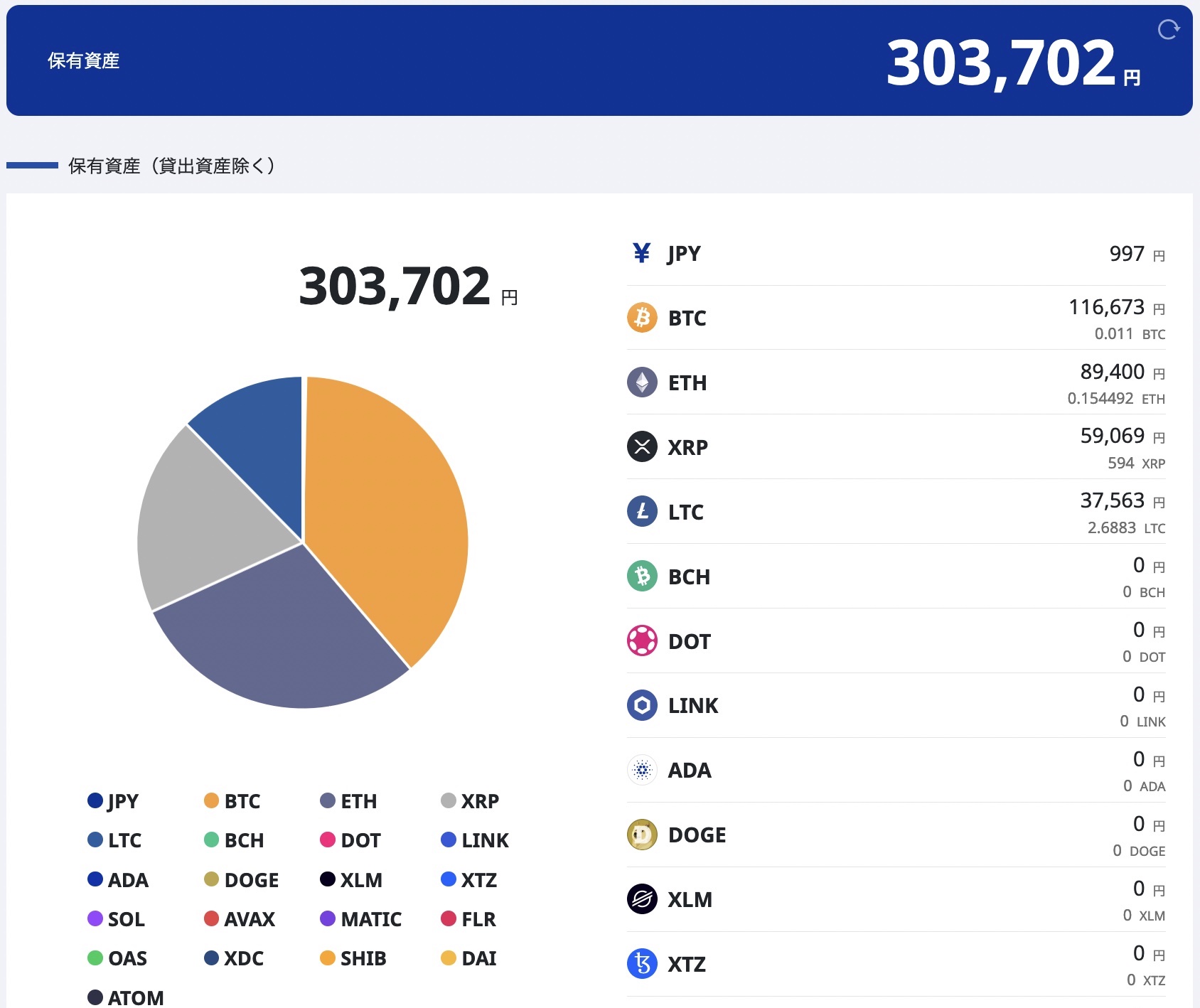1200x1008 pixels.
Task: Click the DOGE coin icon
Action: coord(642,835)
